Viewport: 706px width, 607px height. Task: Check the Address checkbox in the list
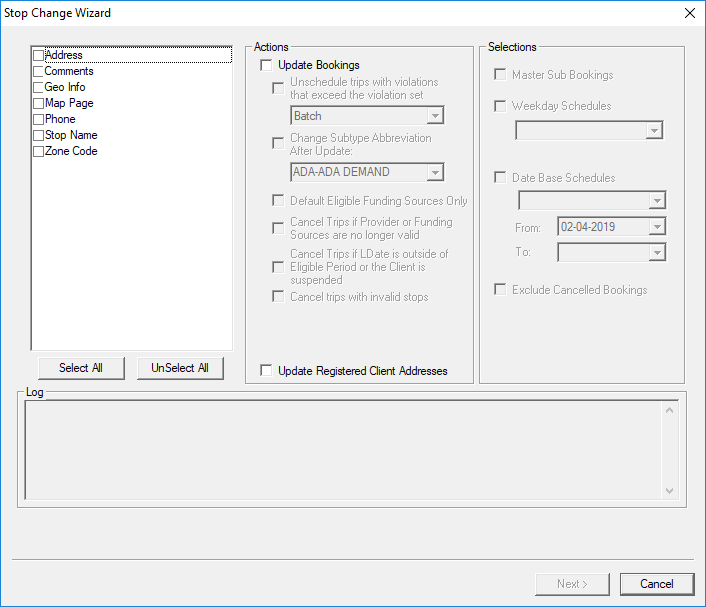coord(38,56)
